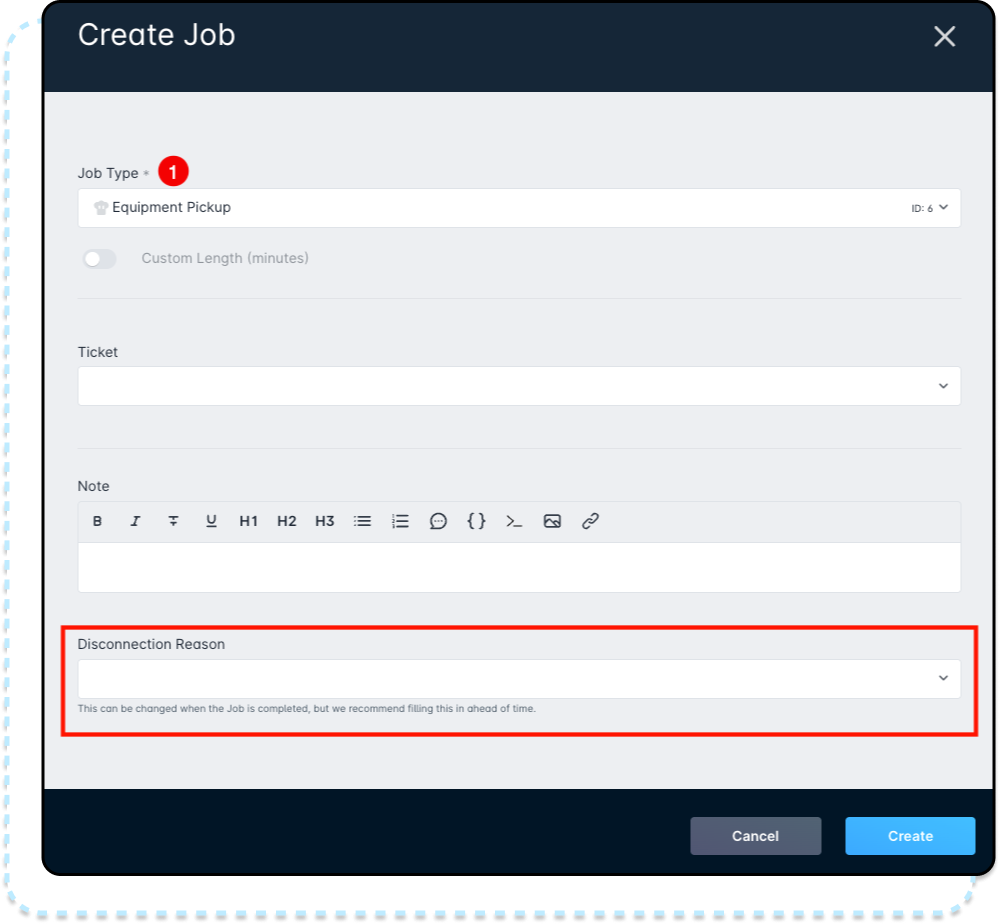The image size is (1000, 924).
Task: Insert inline code with braces icon
Action: (476, 521)
